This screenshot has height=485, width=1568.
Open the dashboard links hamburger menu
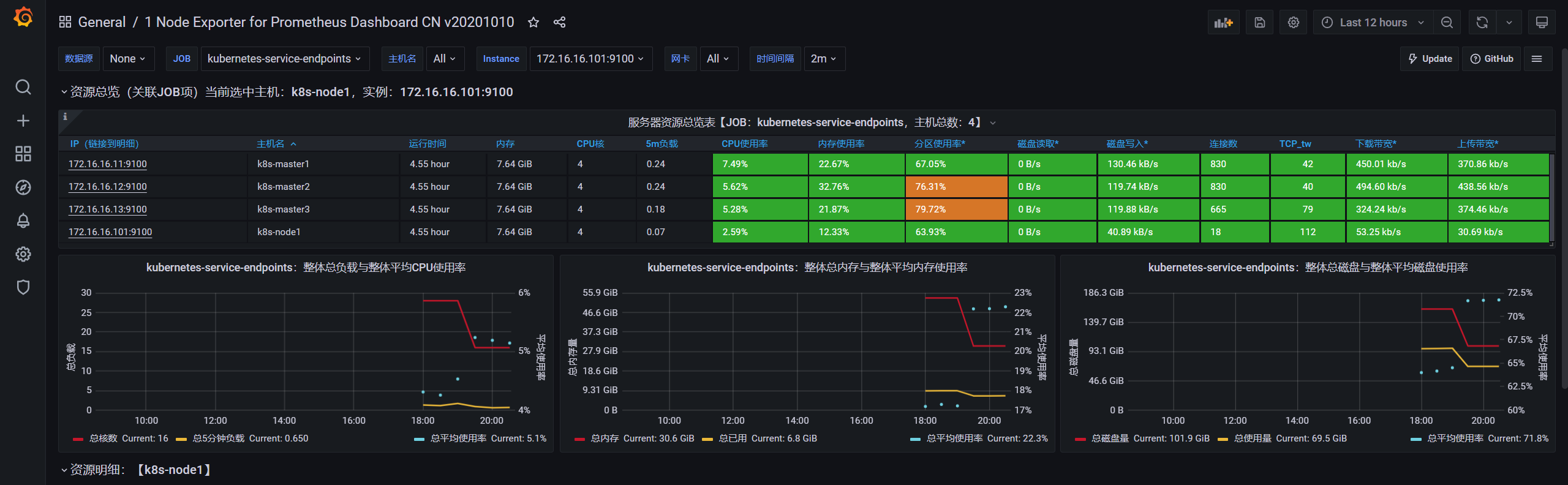1537,59
